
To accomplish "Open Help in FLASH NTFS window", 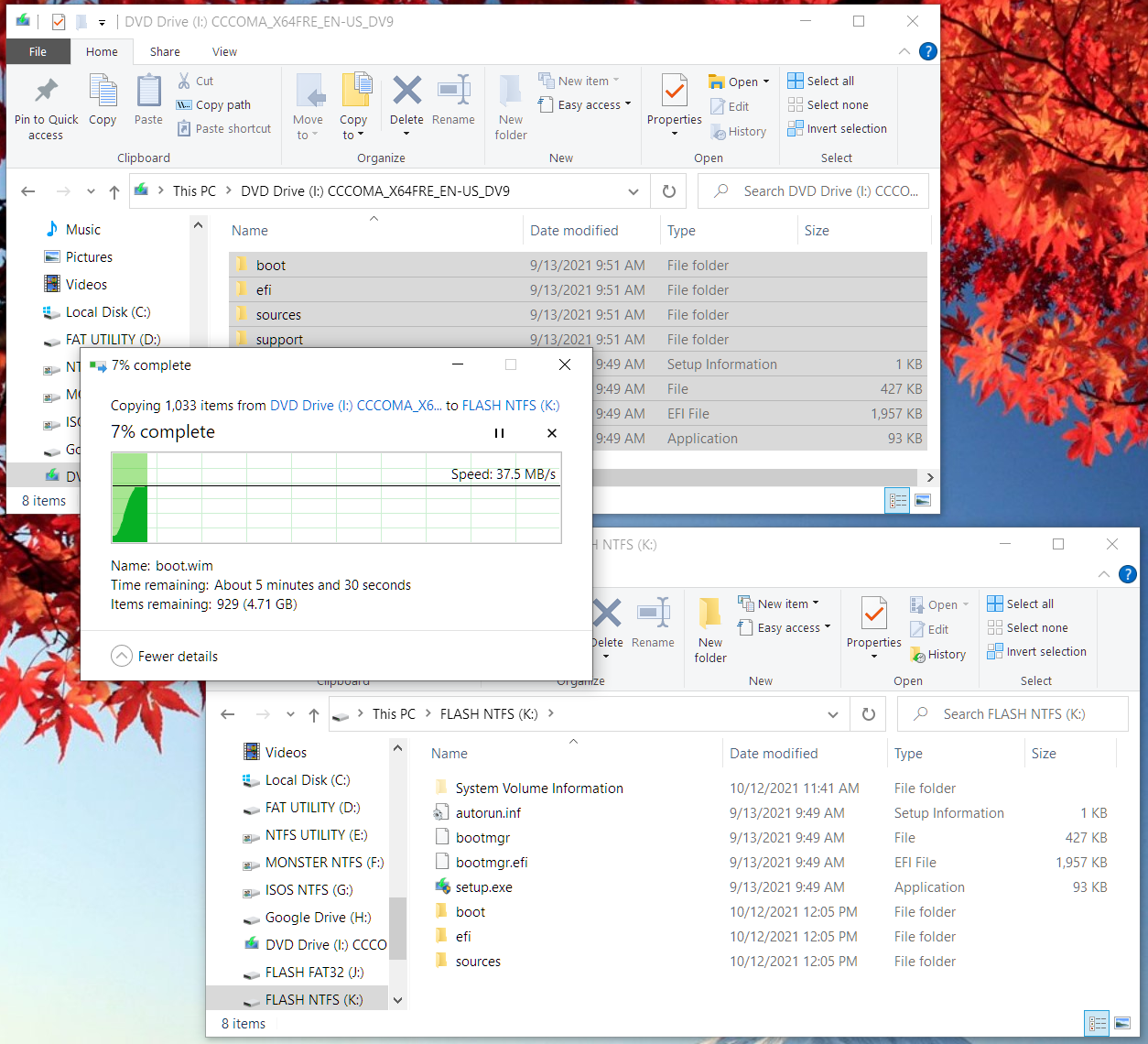I will point(1128,574).
